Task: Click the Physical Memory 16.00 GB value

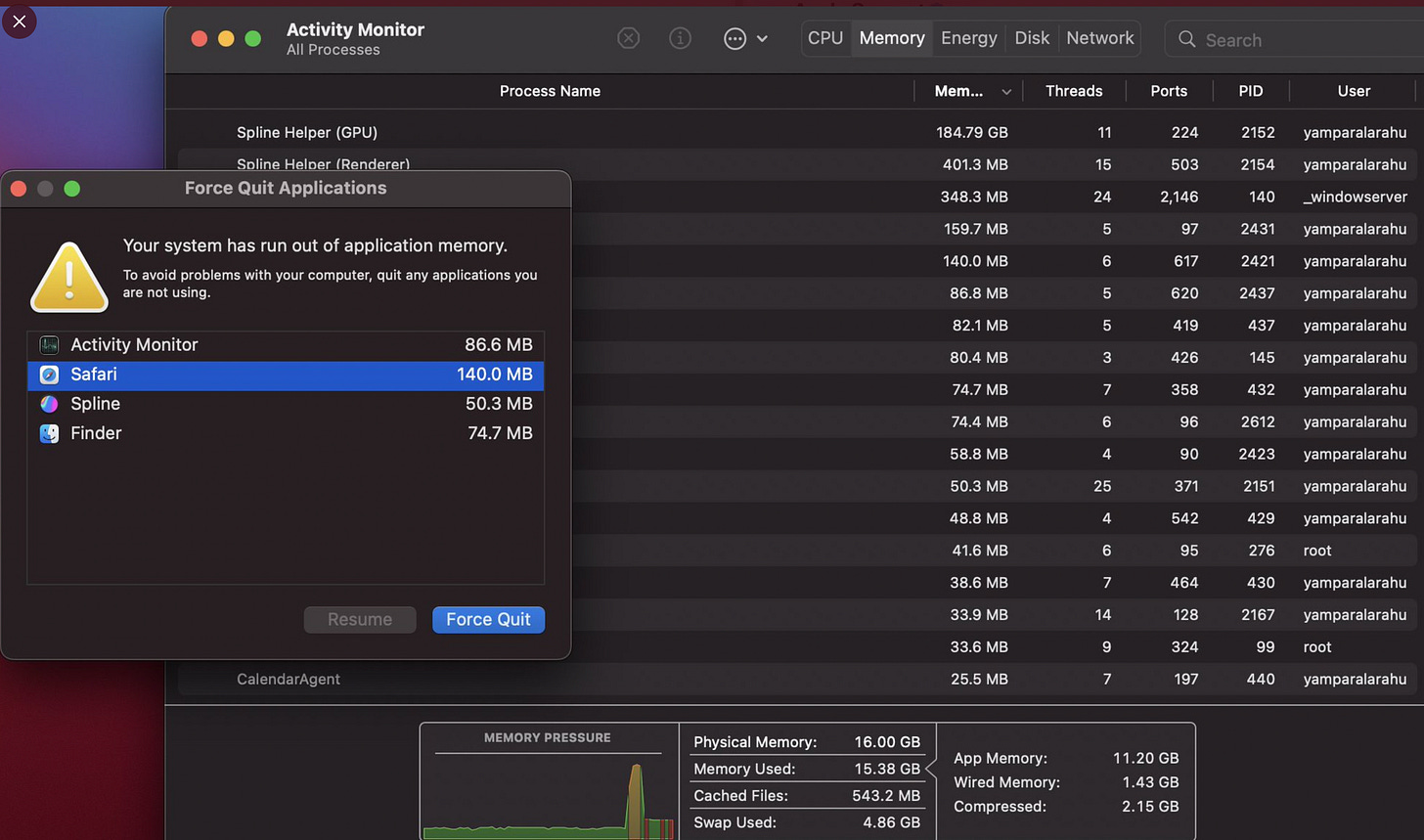Action: pyautogui.click(x=886, y=742)
